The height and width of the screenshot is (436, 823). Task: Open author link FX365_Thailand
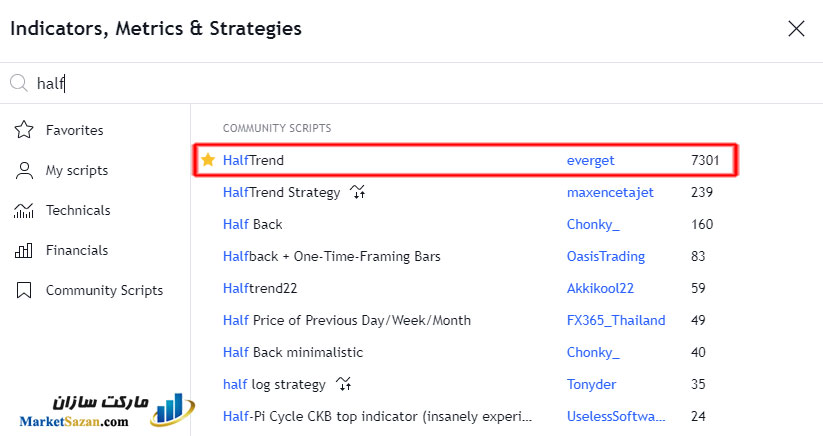click(x=616, y=320)
